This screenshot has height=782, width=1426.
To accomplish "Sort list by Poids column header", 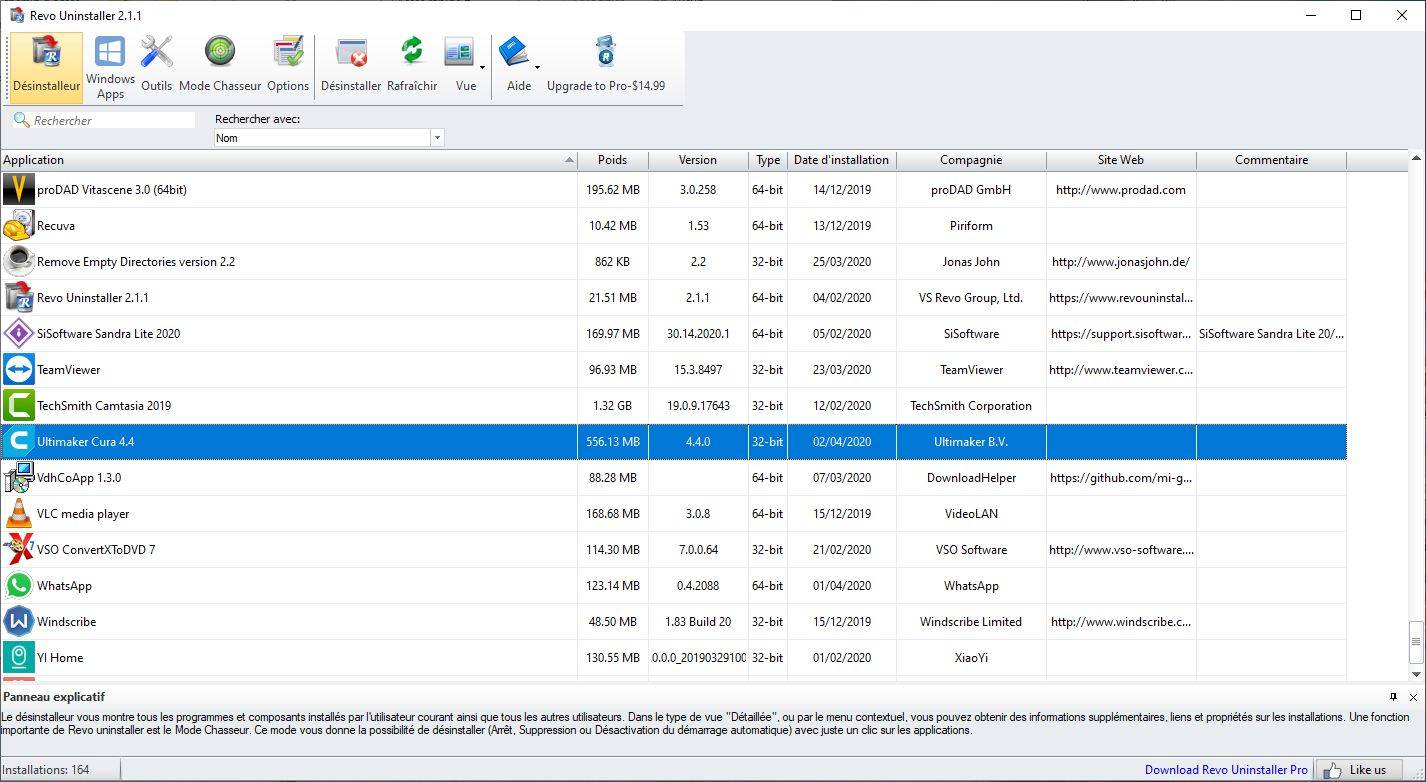I will coord(612,160).
